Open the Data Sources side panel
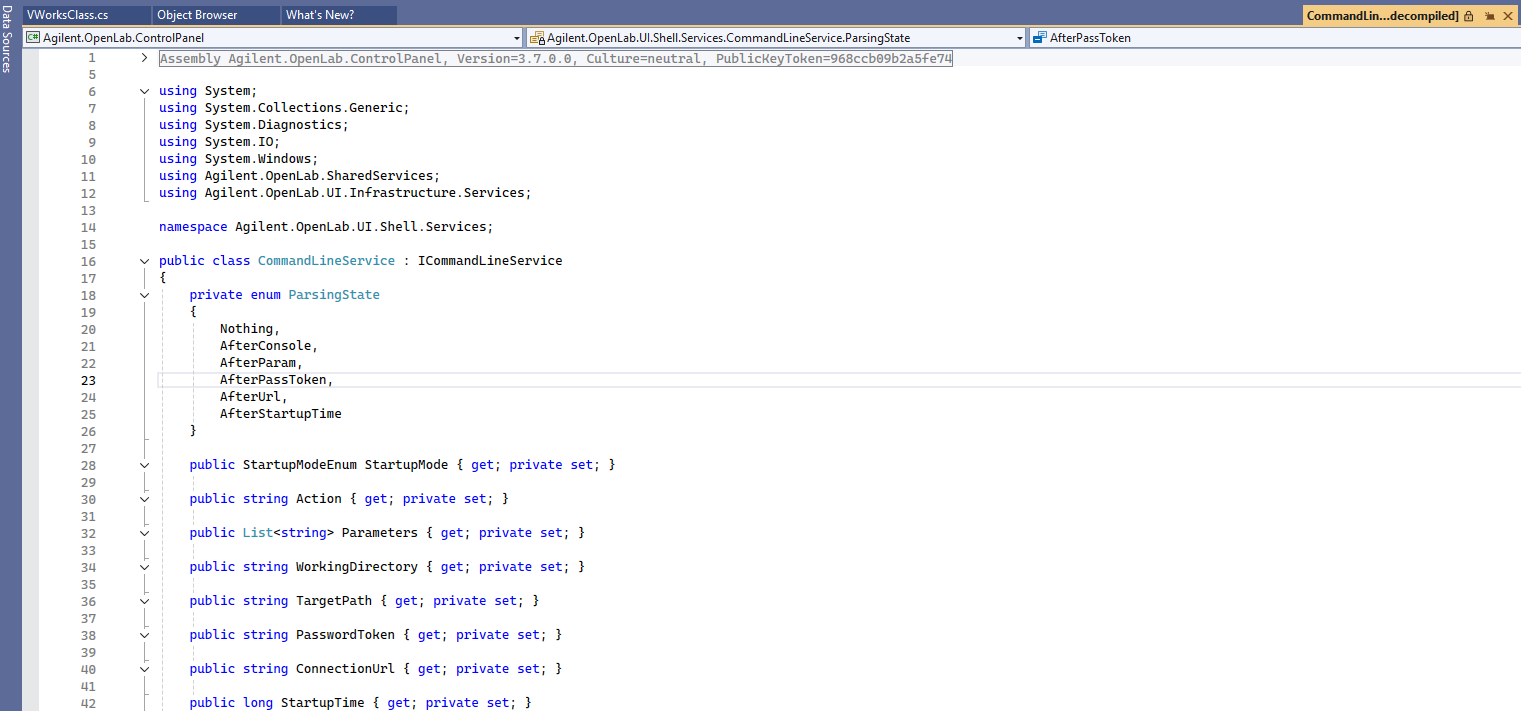1521x711 pixels. coord(7,37)
